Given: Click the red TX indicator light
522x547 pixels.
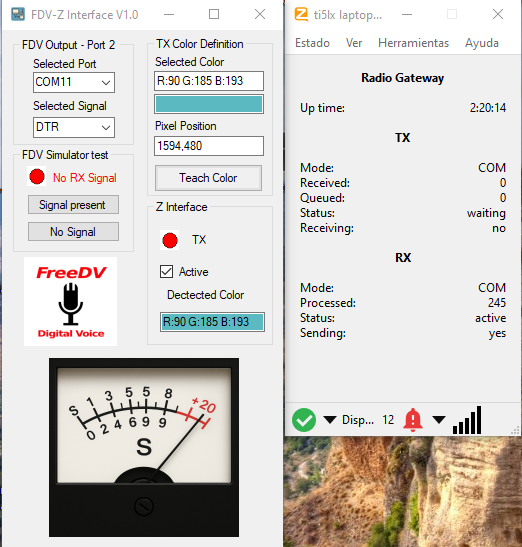Looking at the screenshot, I should (x=170, y=240).
